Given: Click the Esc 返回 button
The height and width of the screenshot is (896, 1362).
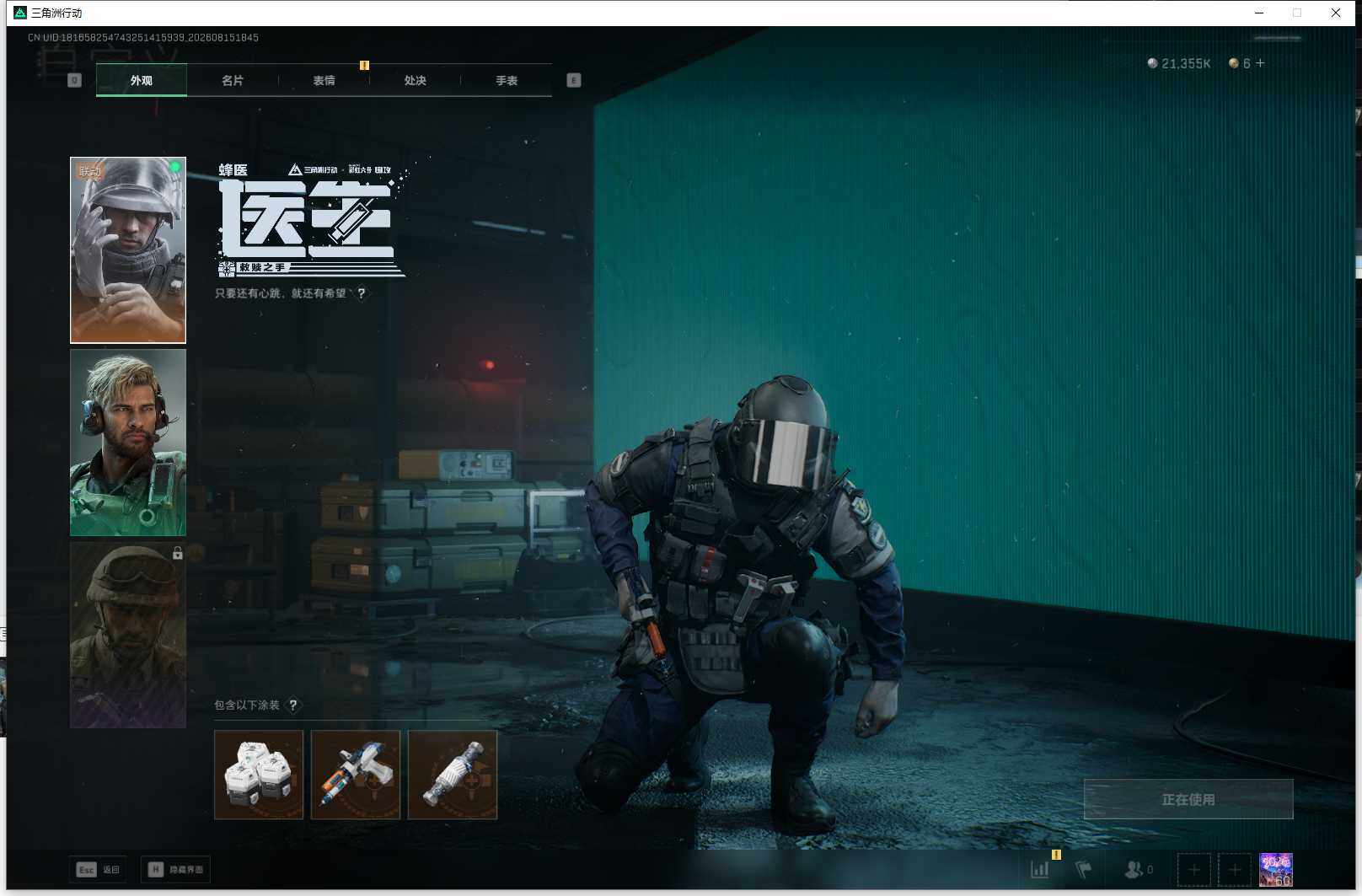Looking at the screenshot, I should point(98,869).
